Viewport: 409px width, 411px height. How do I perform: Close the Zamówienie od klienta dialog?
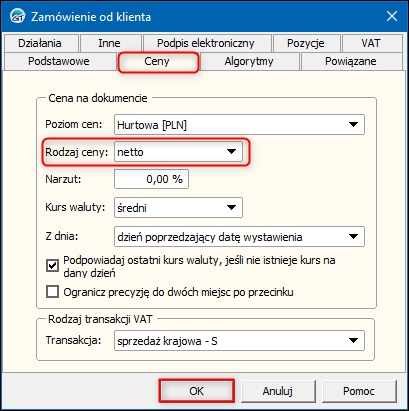coord(392,16)
